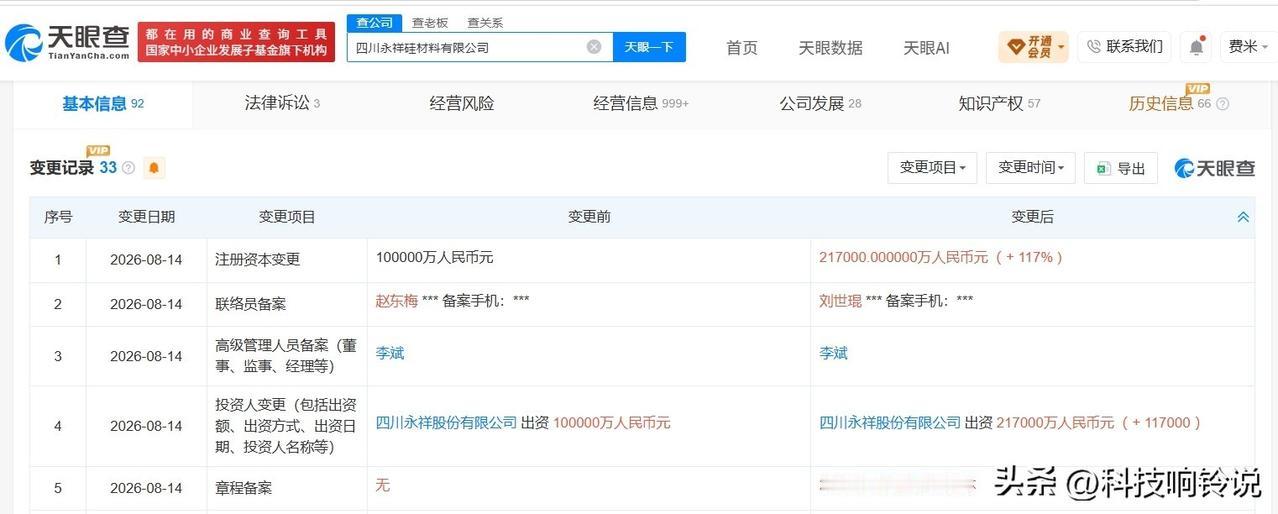Image resolution: width=1278 pixels, height=514 pixels.
Task: Click the 变更后 column header
Action: (1032, 217)
